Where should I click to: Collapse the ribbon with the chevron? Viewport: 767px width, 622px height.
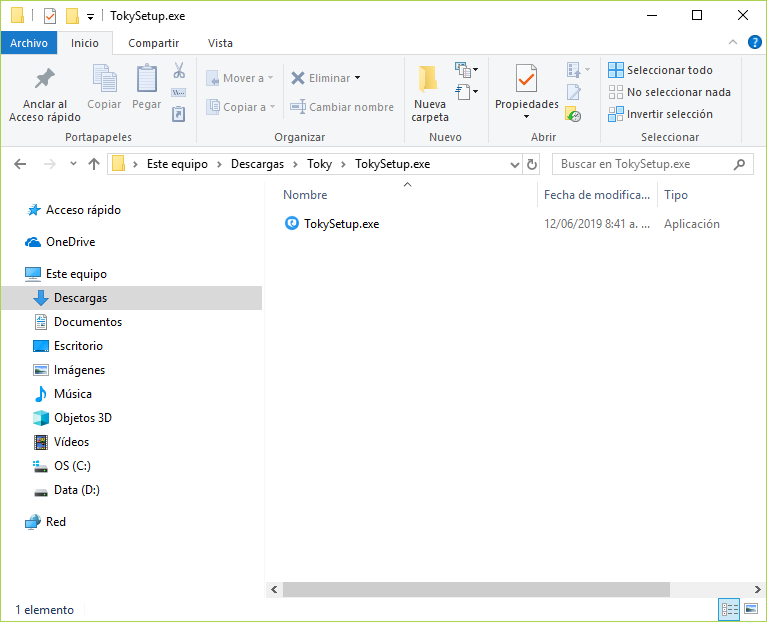click(x=732, y=43)
